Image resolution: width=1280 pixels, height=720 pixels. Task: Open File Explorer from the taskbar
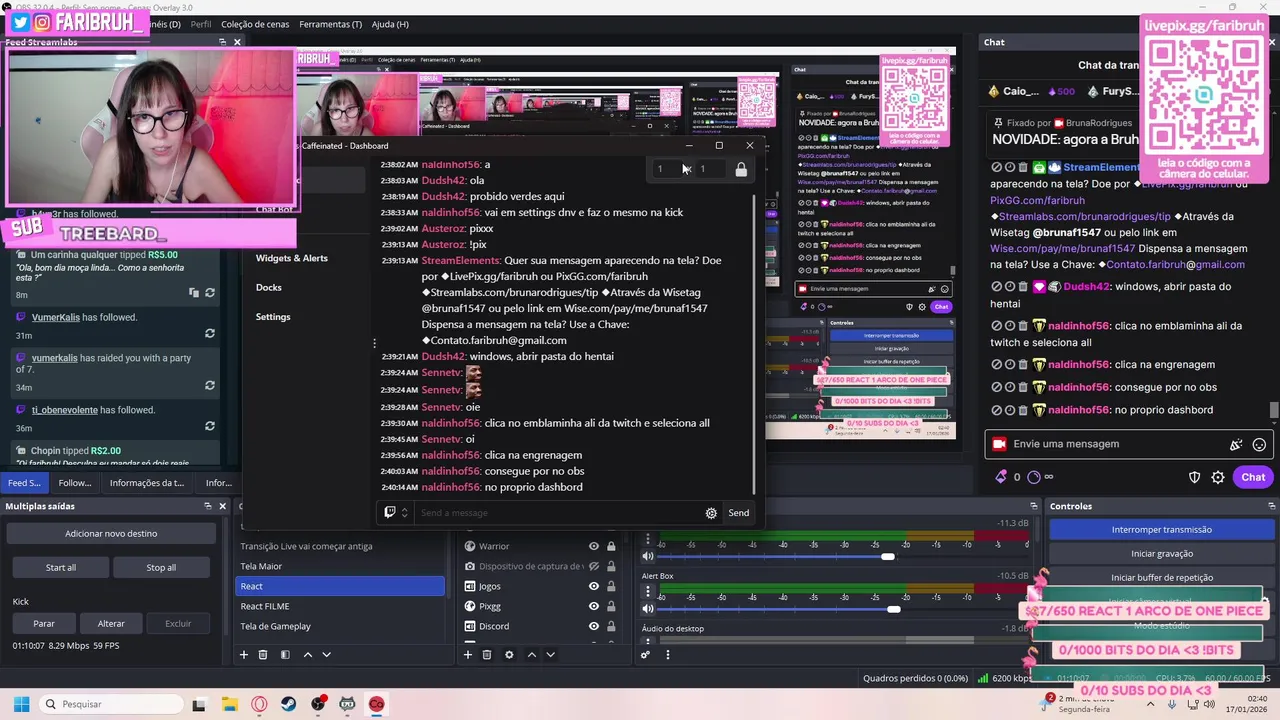(x=230, y=704)
